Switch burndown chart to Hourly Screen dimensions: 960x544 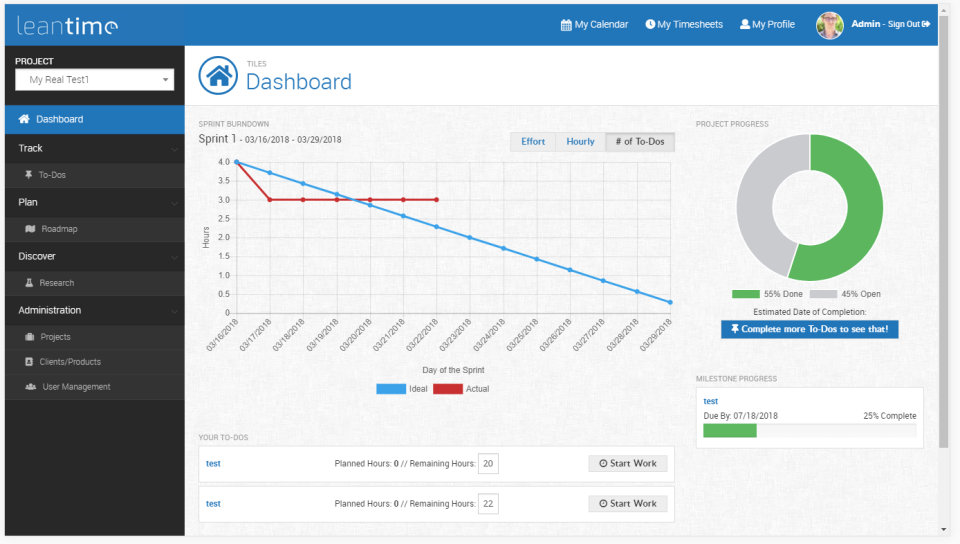pos(580,141)
